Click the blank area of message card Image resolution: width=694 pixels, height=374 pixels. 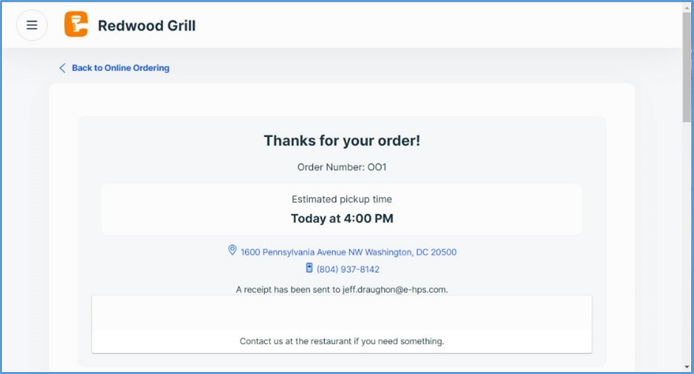[342, 314]
